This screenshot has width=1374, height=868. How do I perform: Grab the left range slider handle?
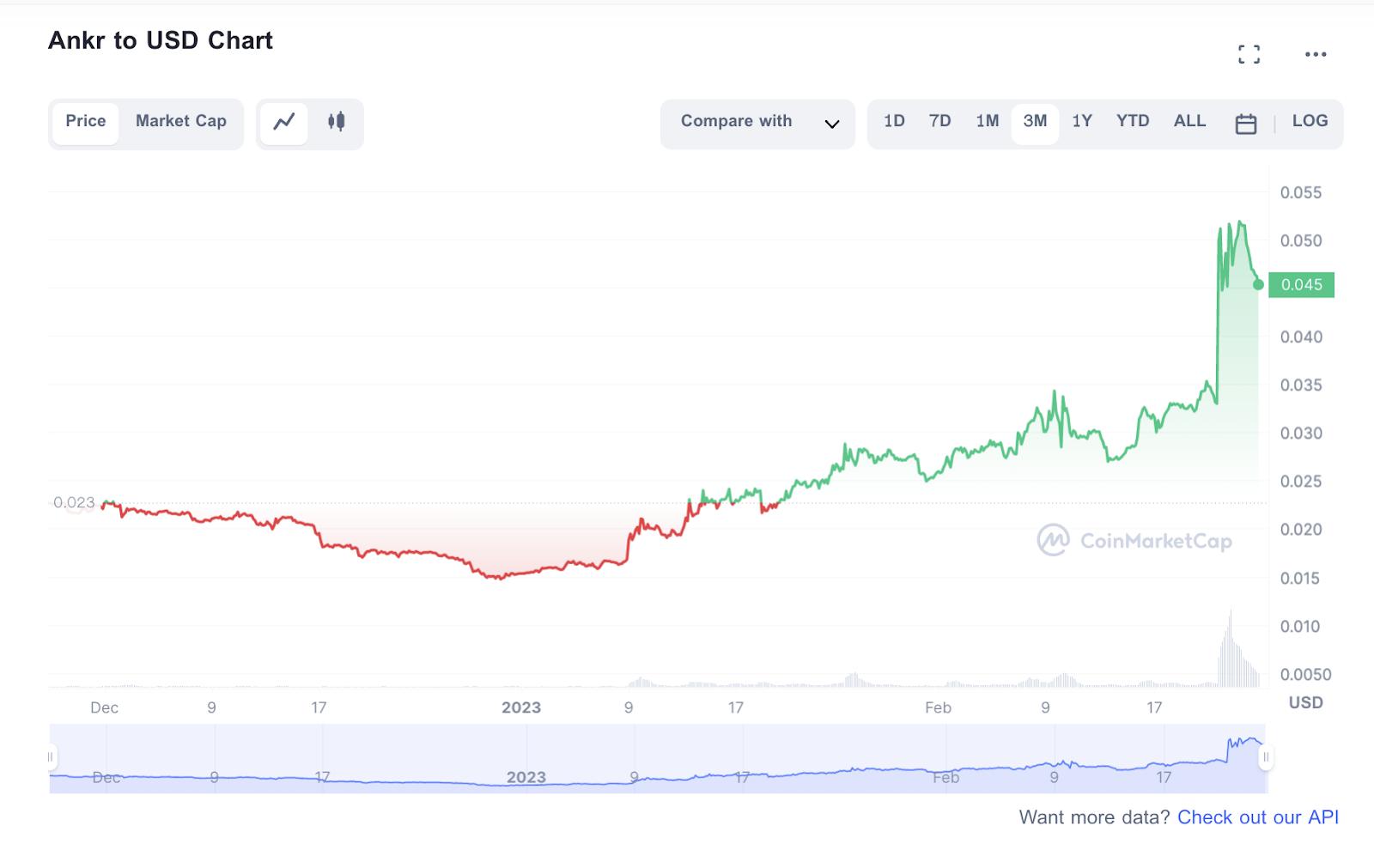tap(51, 756)
